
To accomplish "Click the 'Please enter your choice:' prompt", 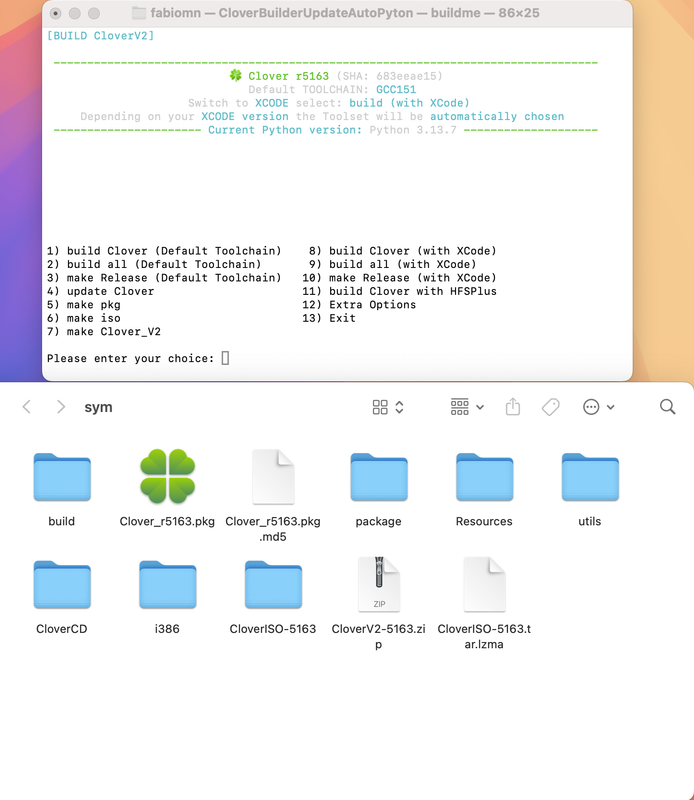I will (x=130, y=358).
